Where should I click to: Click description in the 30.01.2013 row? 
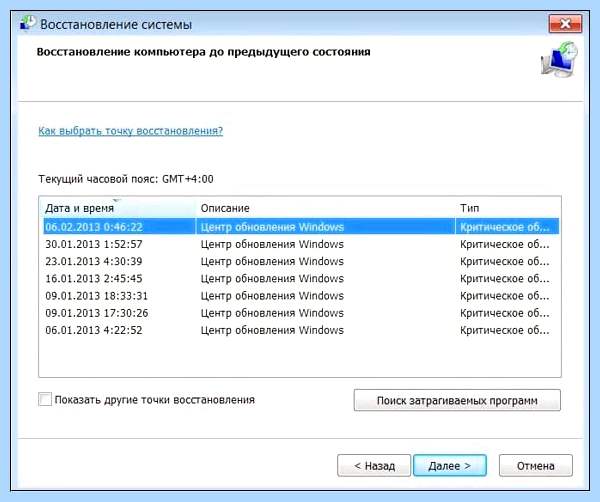pos(272,244)
